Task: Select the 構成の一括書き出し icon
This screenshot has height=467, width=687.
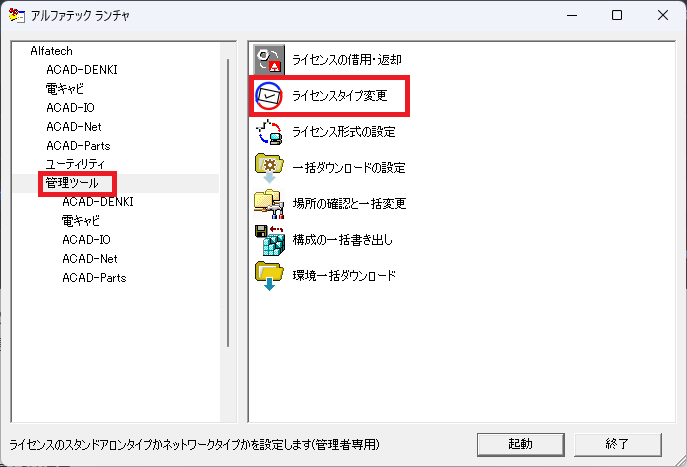Action: pyautogui.click(x=270, y=239)
